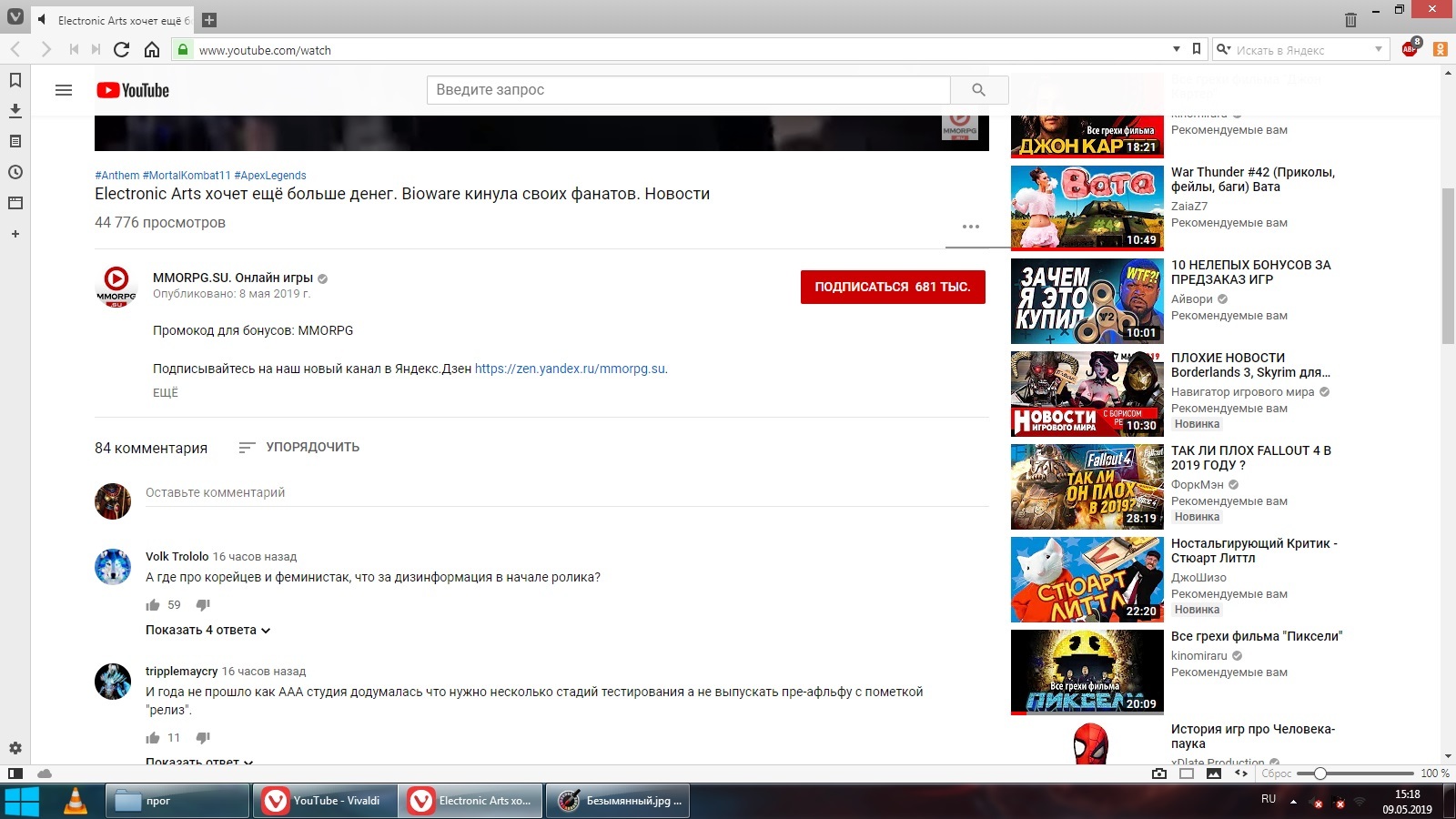
Task: Adjust the page zoom slider
Action: (x=1356, y=773)
